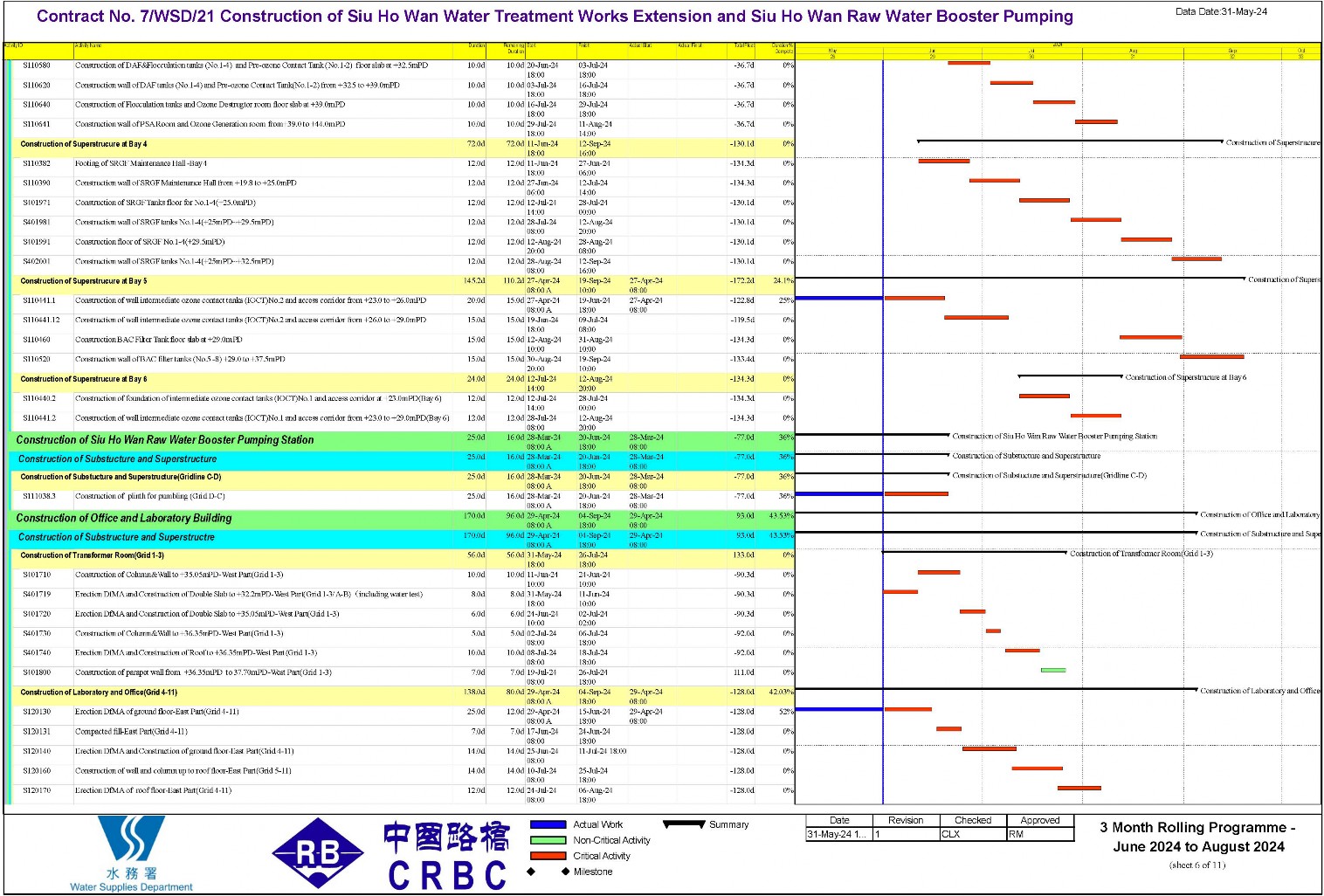Screen dimensions: 1324x896
Task: Click the 'Construction of Transformer Room(Grid 1-3)' Gantt bar label
Action: tap(1141, 555)
